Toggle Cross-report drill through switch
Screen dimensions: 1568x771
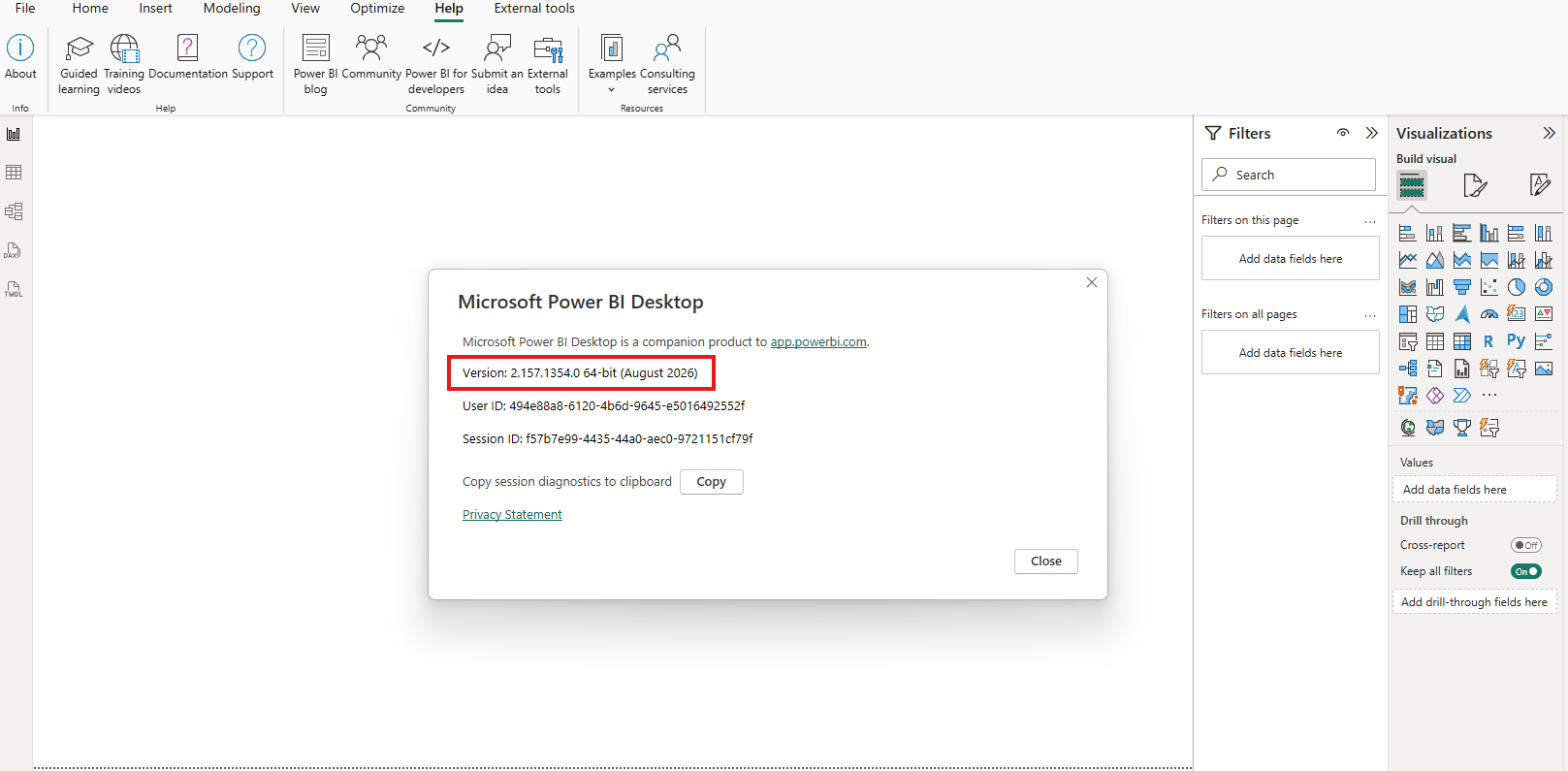[x=1526, y=545]
